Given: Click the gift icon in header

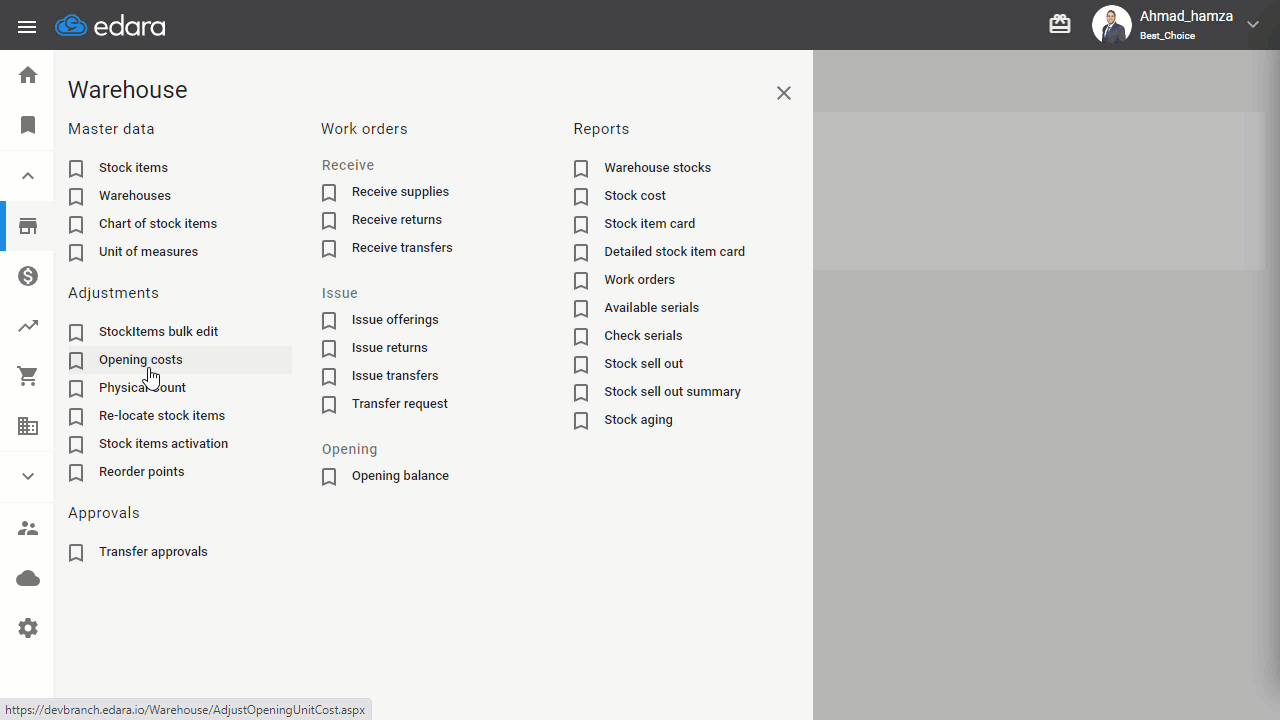Looking at the screenshot, I should (1060, 24).
